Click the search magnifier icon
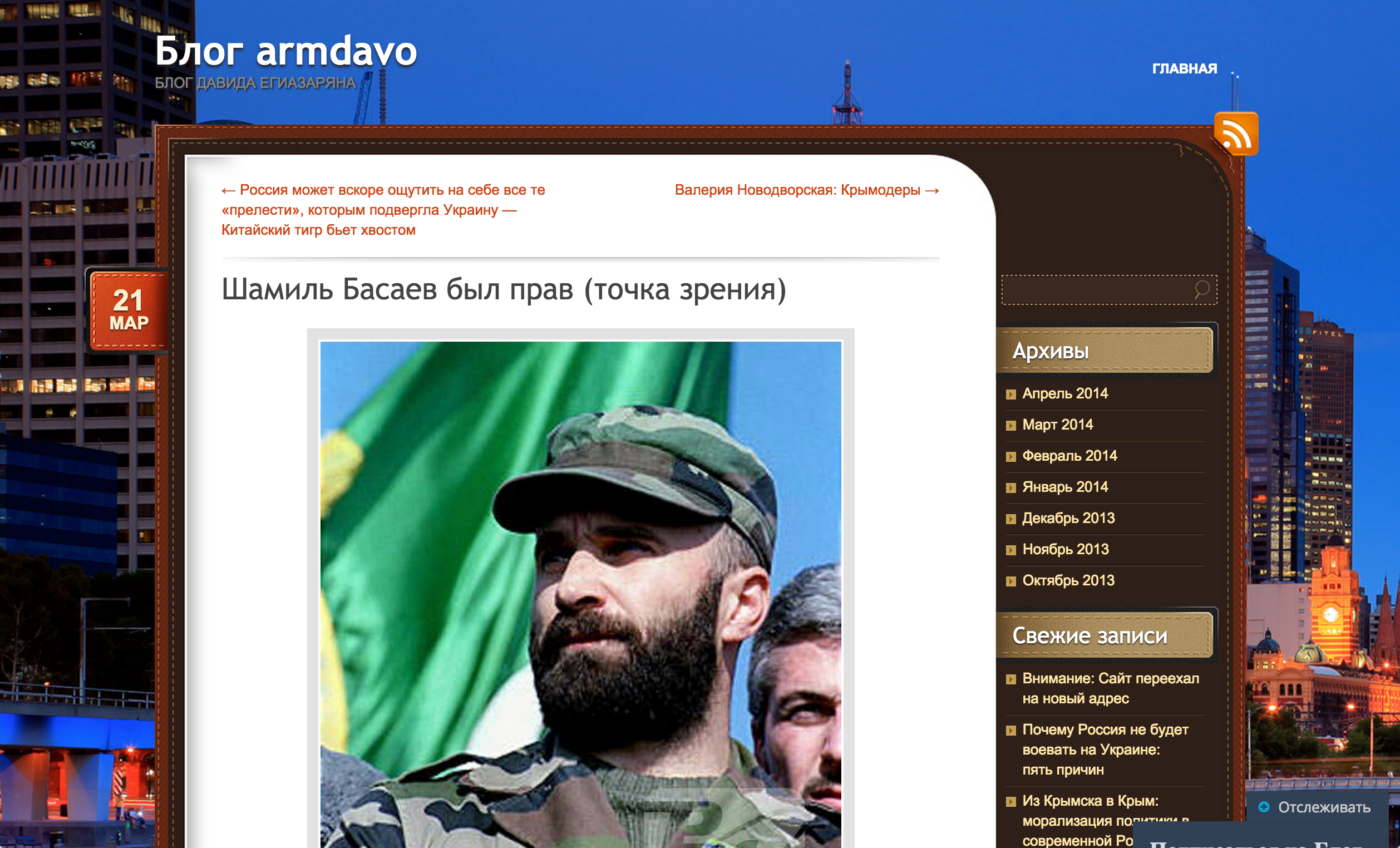The height and width of the screenshot is (848, 1400). [1201, 290]
